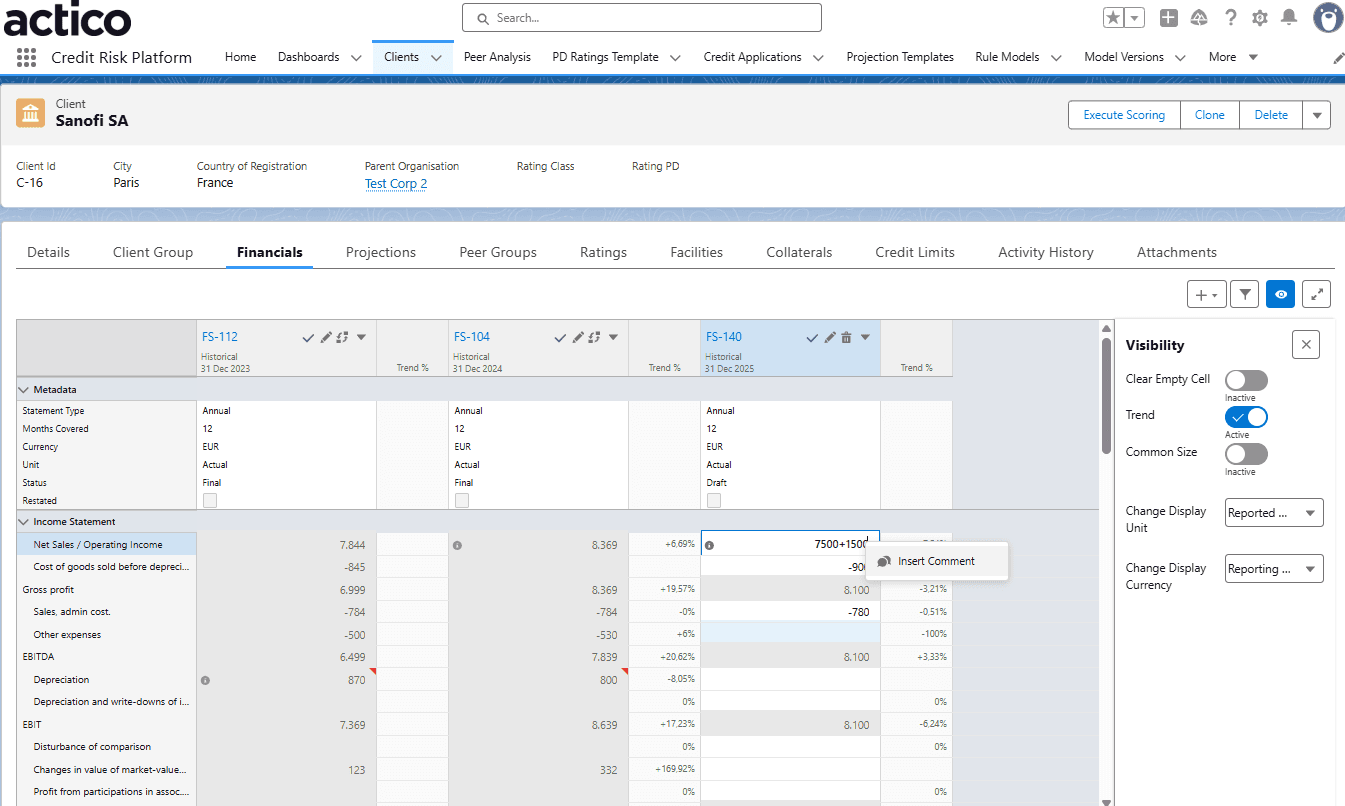1345x806 pixels.
Task: Click the favorites star icon
Action: 1113,18
